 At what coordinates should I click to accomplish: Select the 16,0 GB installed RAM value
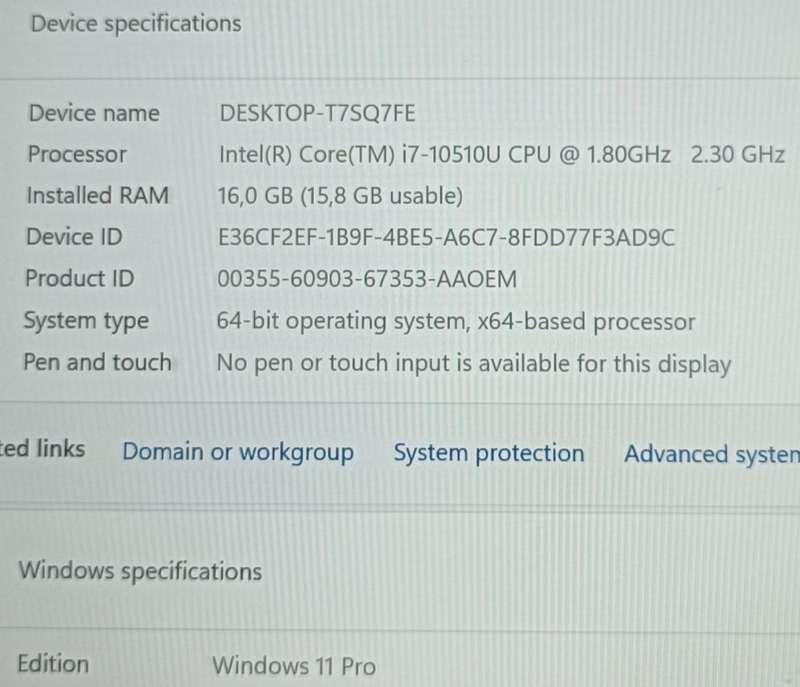click(x=340, y=196)
